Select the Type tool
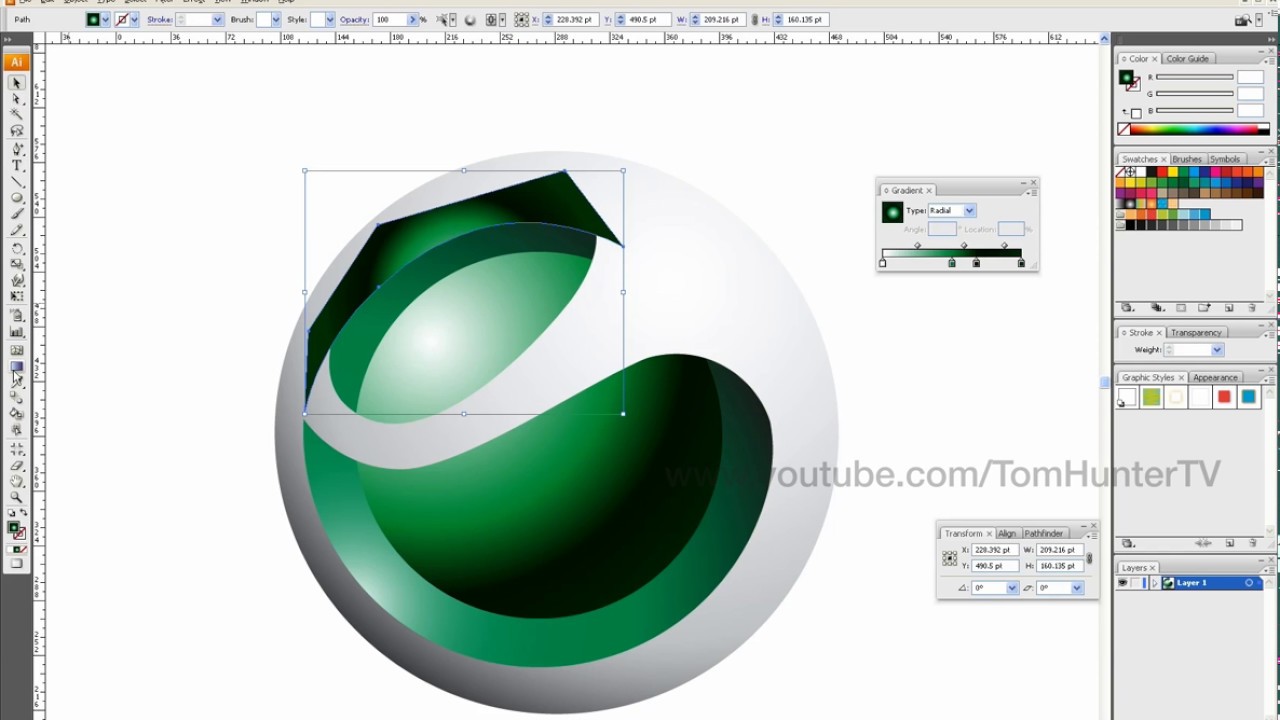Viewport: 1280px width, 720px height. pos(17,165)
